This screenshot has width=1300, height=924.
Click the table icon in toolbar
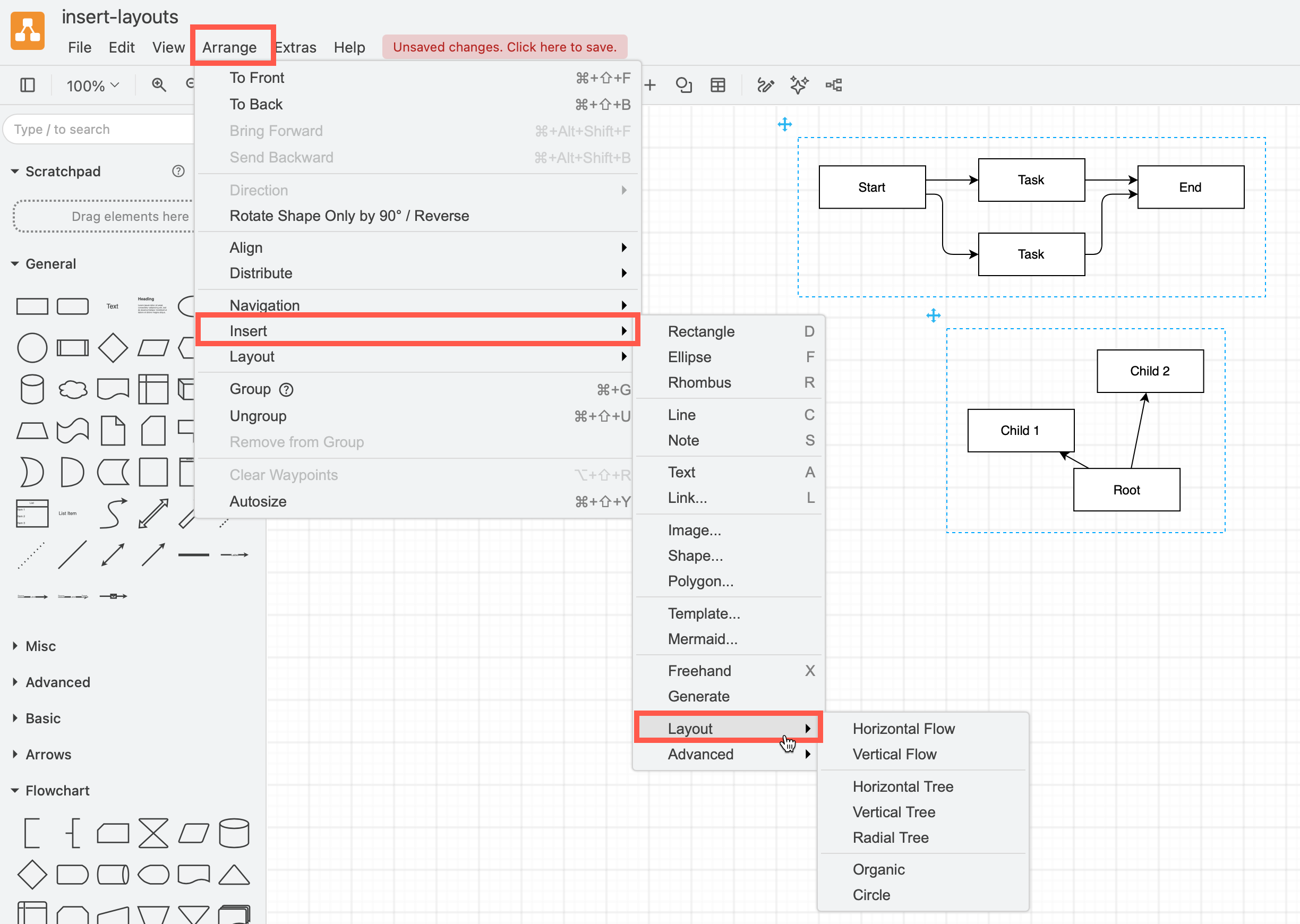coord(718,85)
